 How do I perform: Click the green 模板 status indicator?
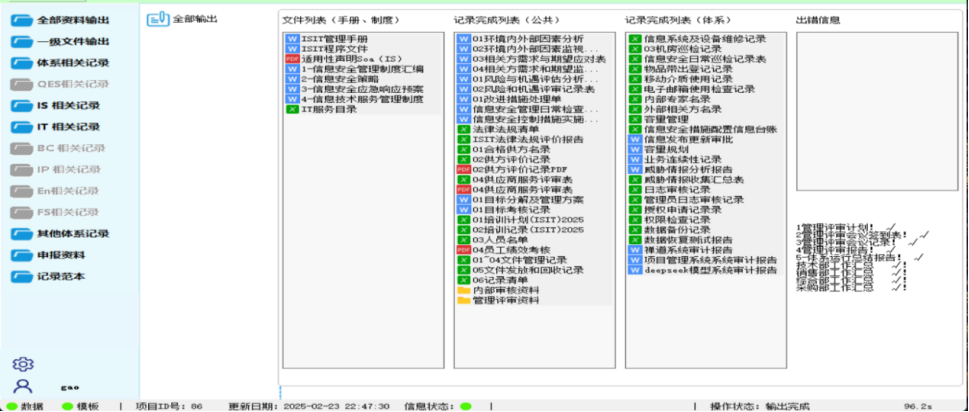point(67,406)
